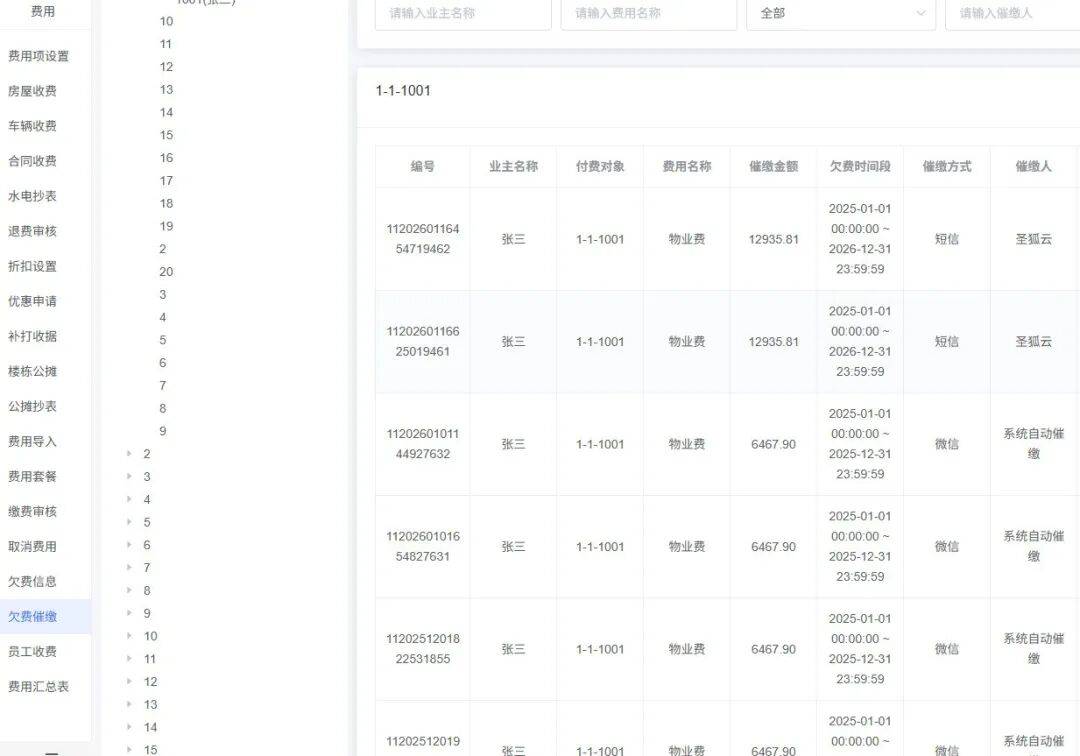Open 水电抄表 in the sidebar
Screen dimensions: 1080x756
point(32,196)
